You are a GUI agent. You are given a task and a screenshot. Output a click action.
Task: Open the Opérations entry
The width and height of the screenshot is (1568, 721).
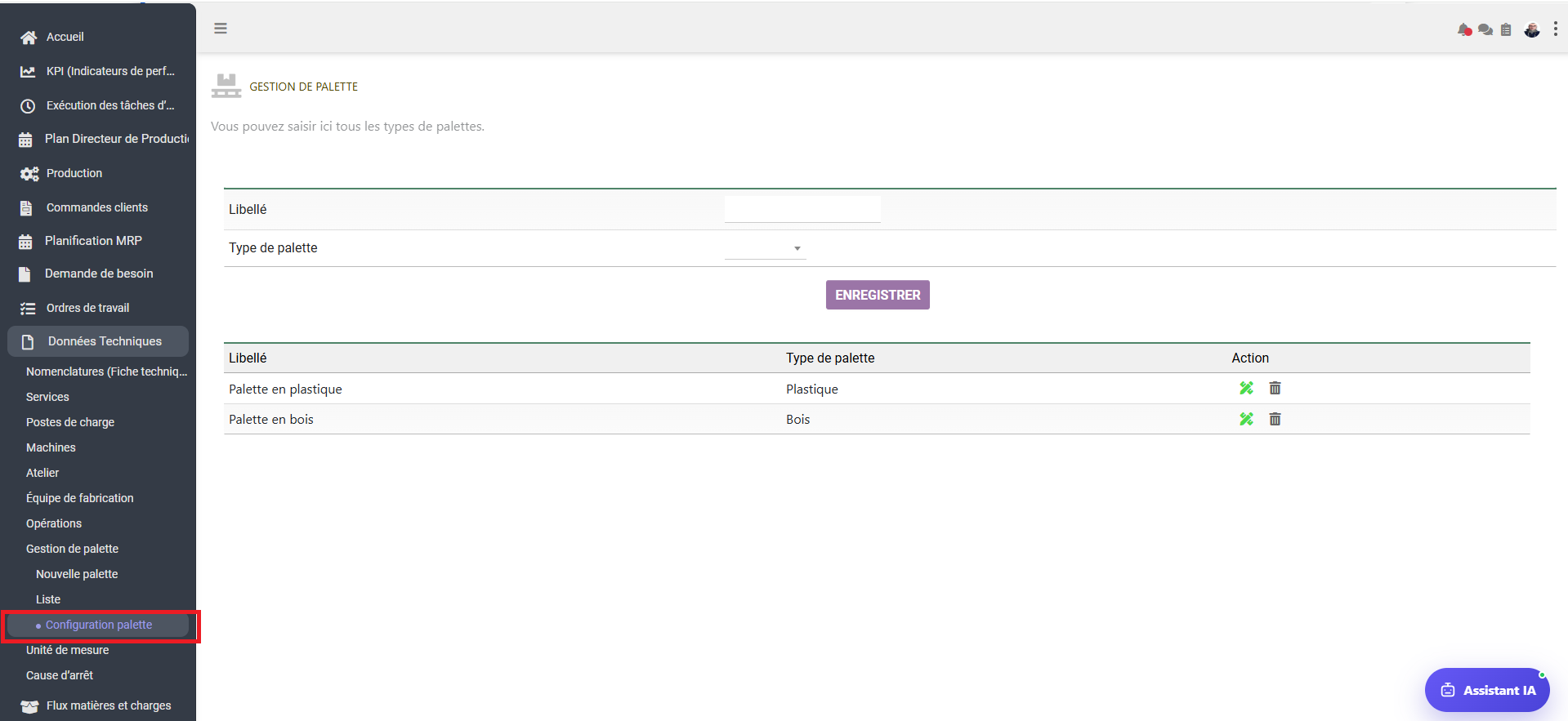pos(54,523)
